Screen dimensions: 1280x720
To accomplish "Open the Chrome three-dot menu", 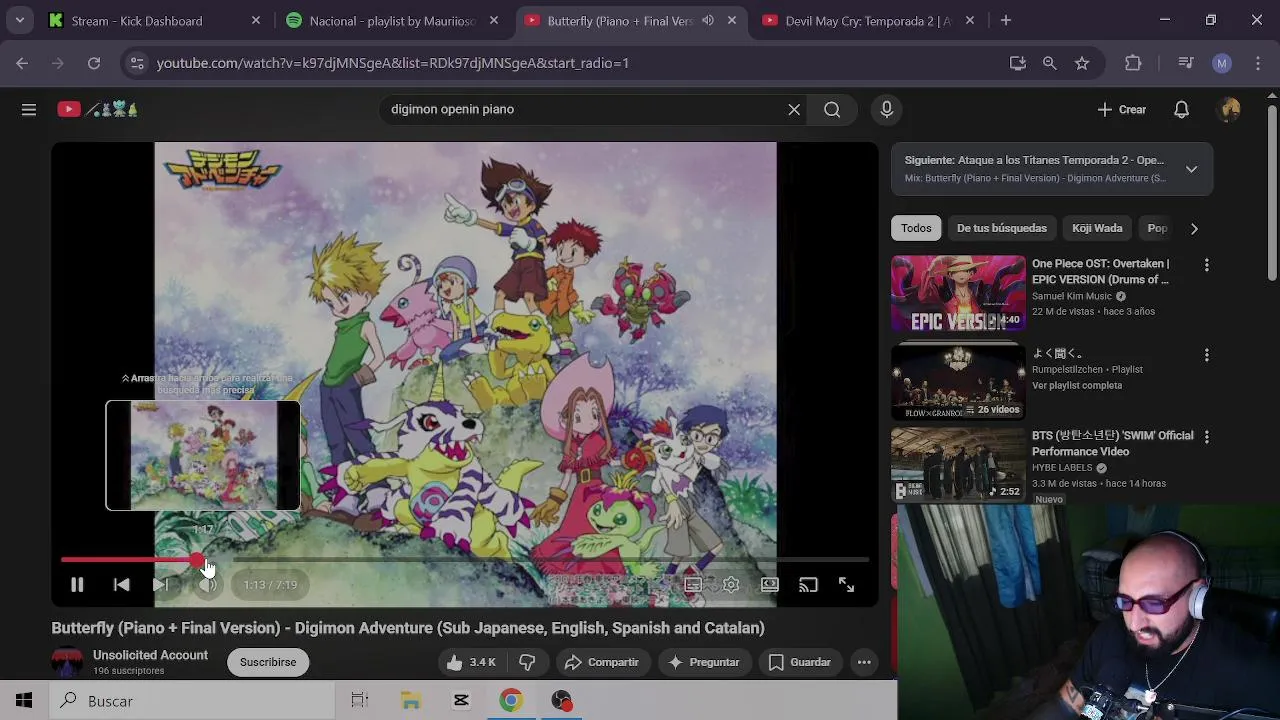I will (1258, 63).
